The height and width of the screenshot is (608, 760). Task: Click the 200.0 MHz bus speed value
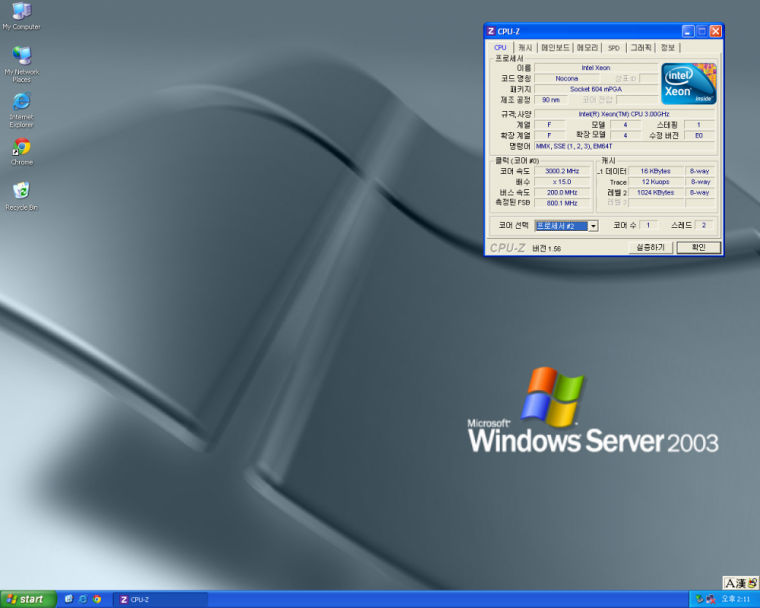pos(562,192)
